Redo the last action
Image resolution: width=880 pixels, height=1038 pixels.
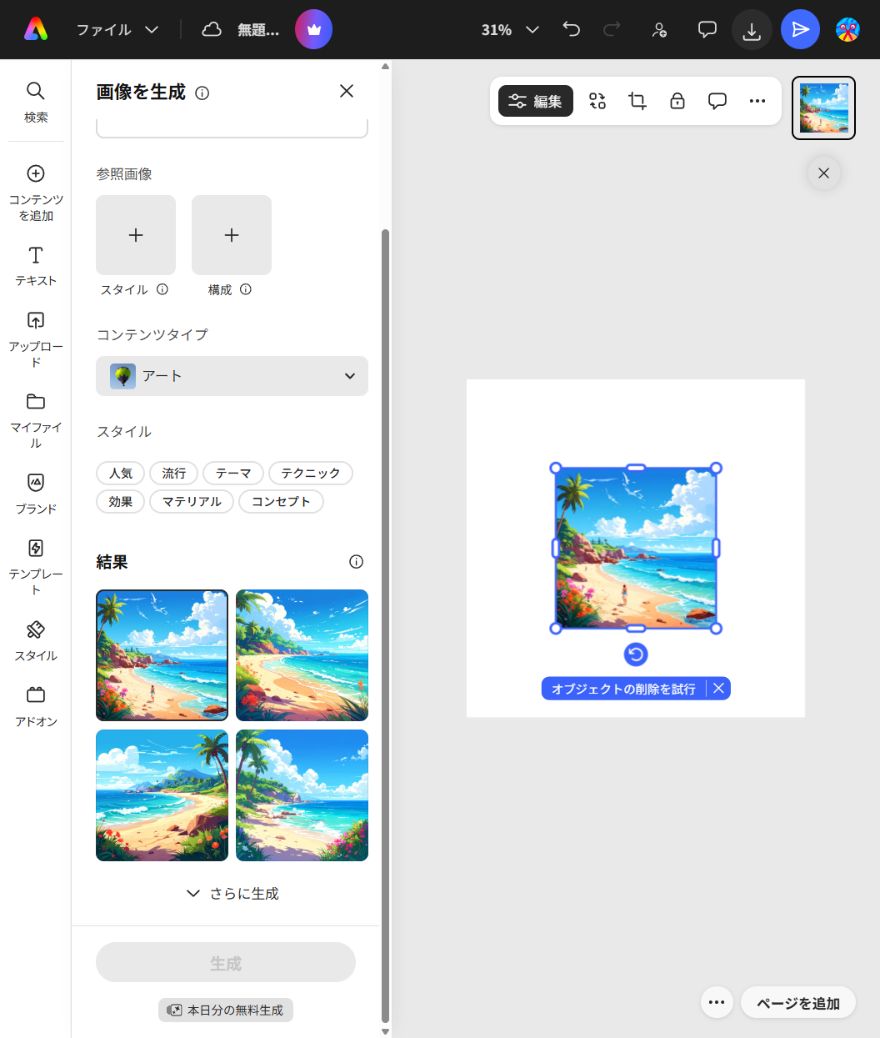(611, 29)
